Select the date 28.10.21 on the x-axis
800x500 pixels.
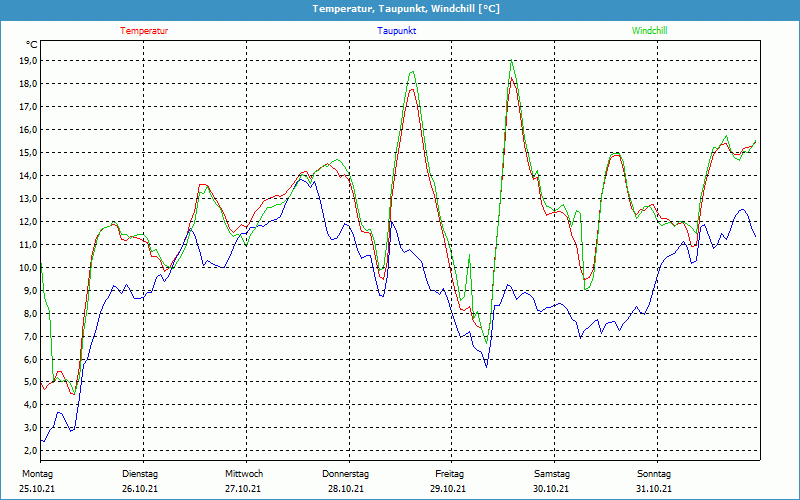point(346,489)
